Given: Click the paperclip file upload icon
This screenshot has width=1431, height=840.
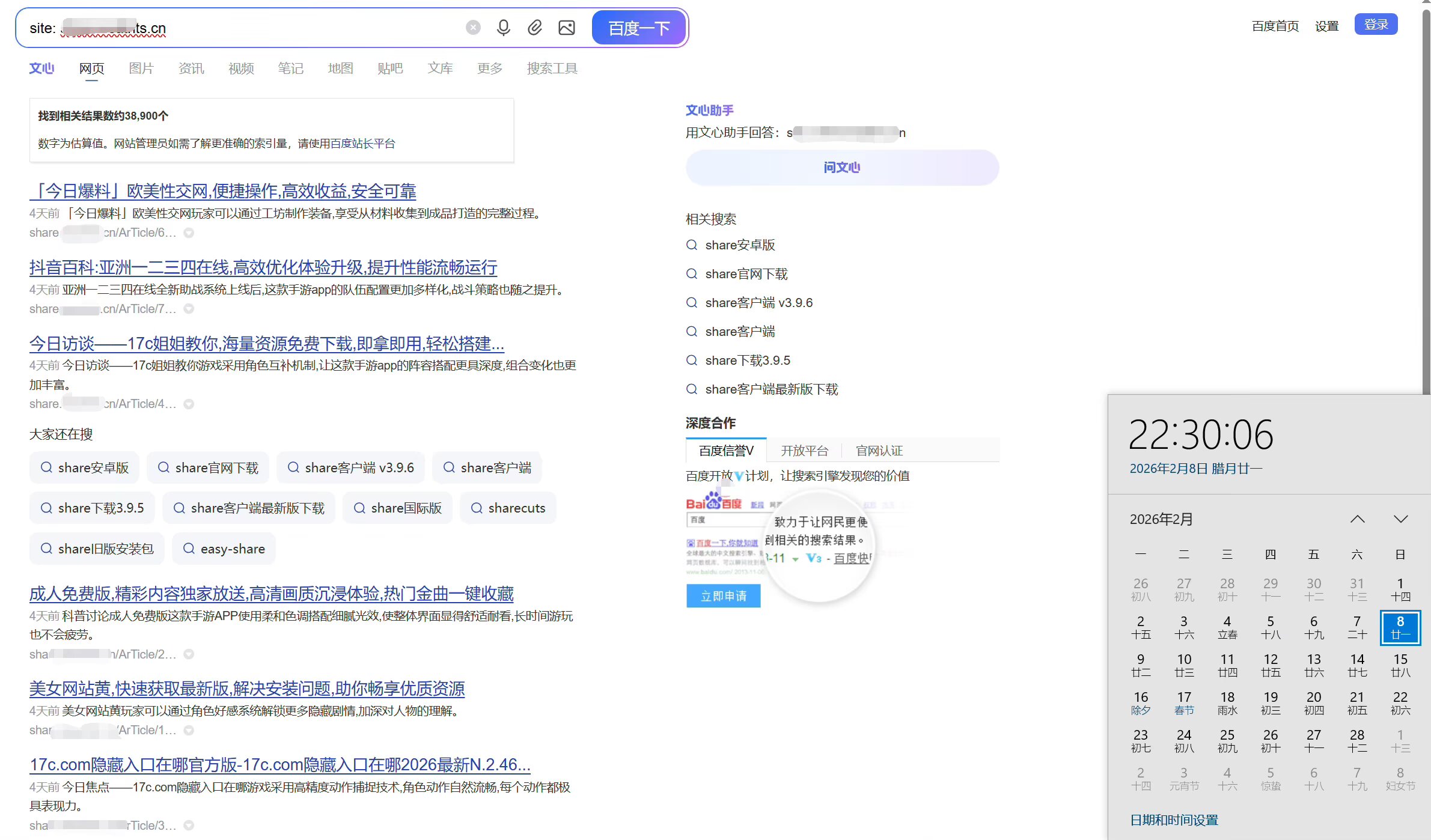Looking at the screenshot, I should 535,28.
